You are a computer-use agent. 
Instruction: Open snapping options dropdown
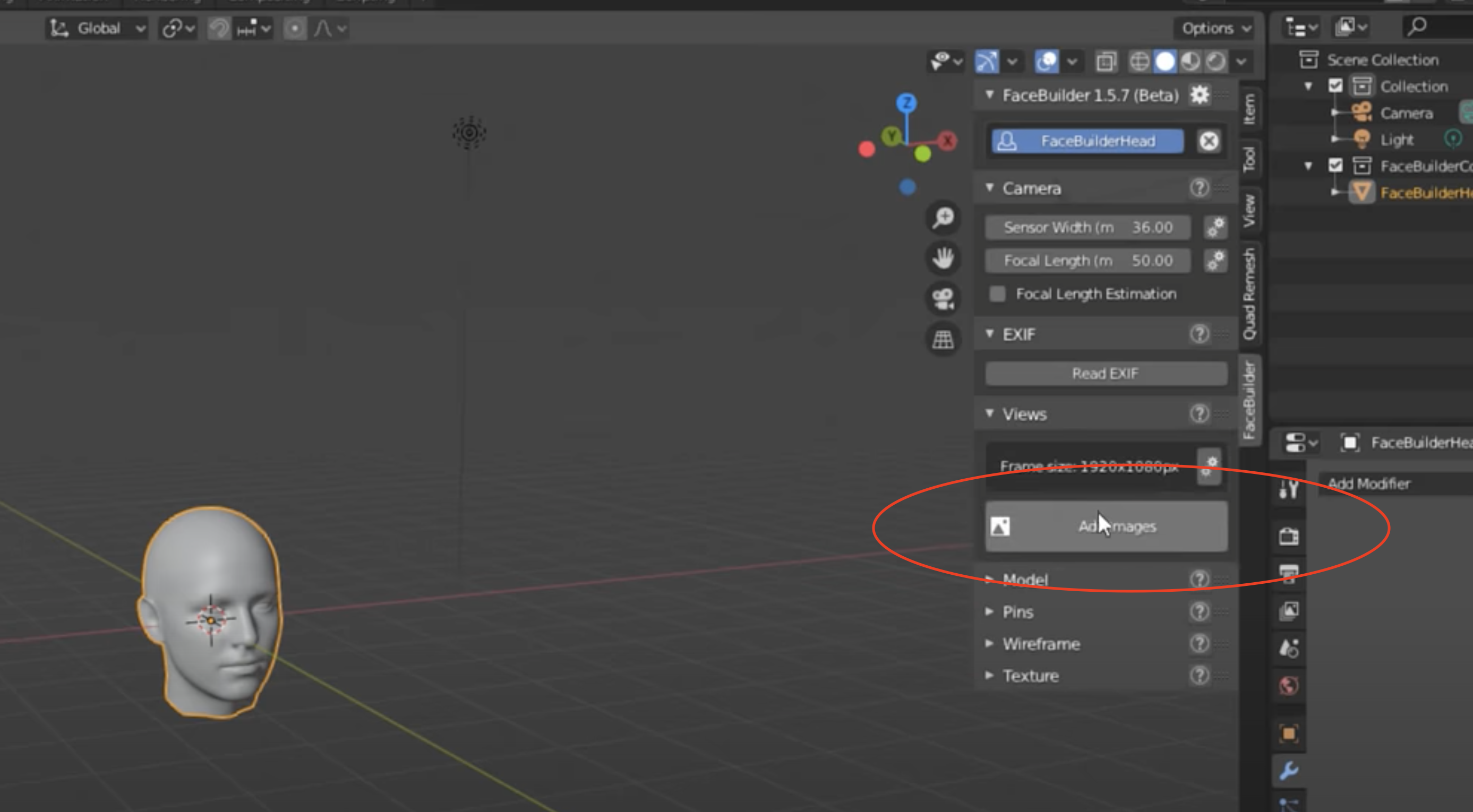pos(253,28)
